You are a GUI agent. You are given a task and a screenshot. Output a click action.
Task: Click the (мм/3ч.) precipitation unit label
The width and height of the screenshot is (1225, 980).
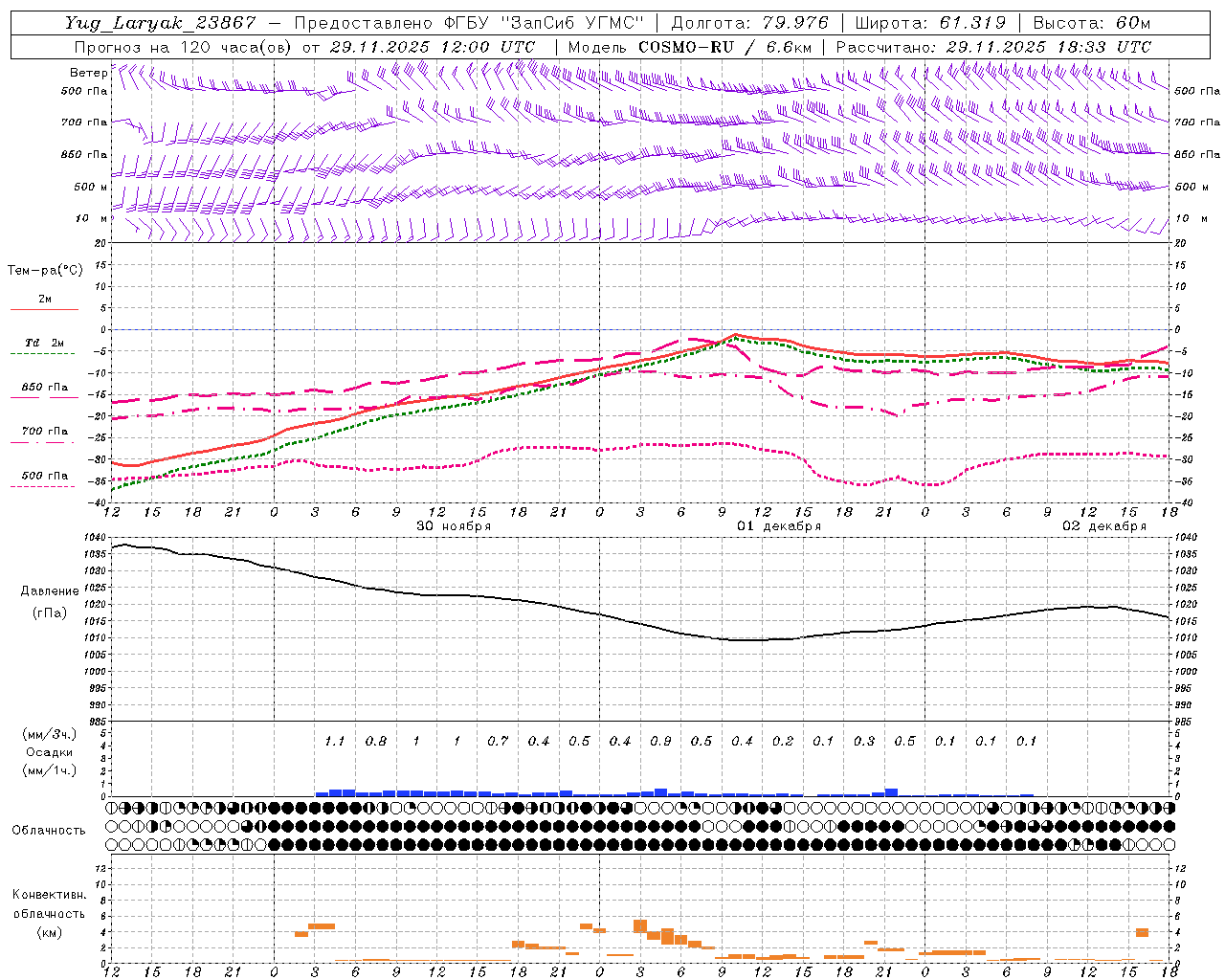50,735
